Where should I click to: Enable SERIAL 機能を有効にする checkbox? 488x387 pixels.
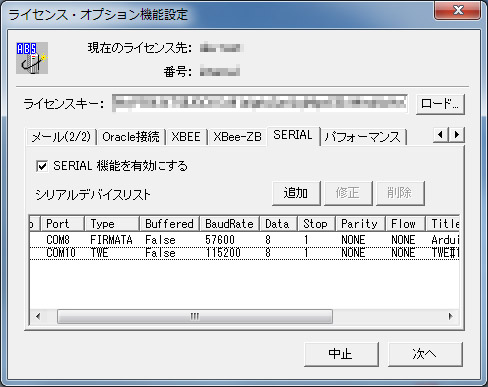pos(42,166)
